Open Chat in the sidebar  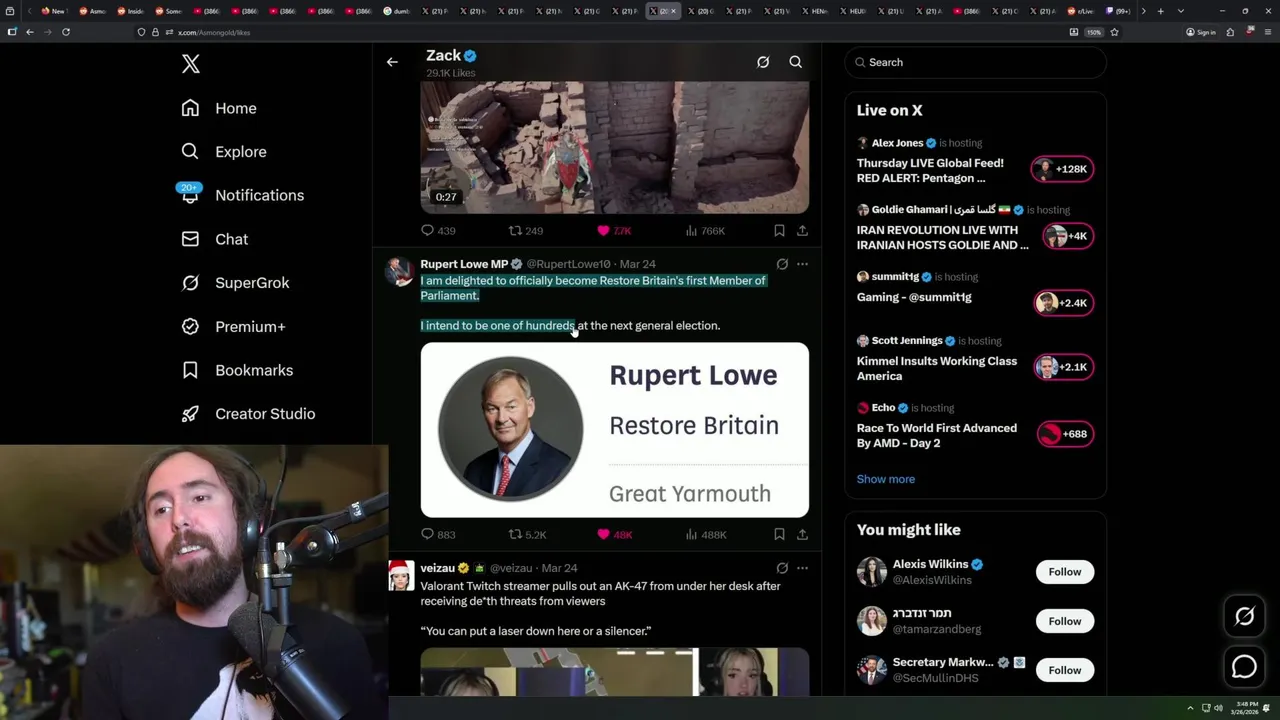[x=214, y=239]
